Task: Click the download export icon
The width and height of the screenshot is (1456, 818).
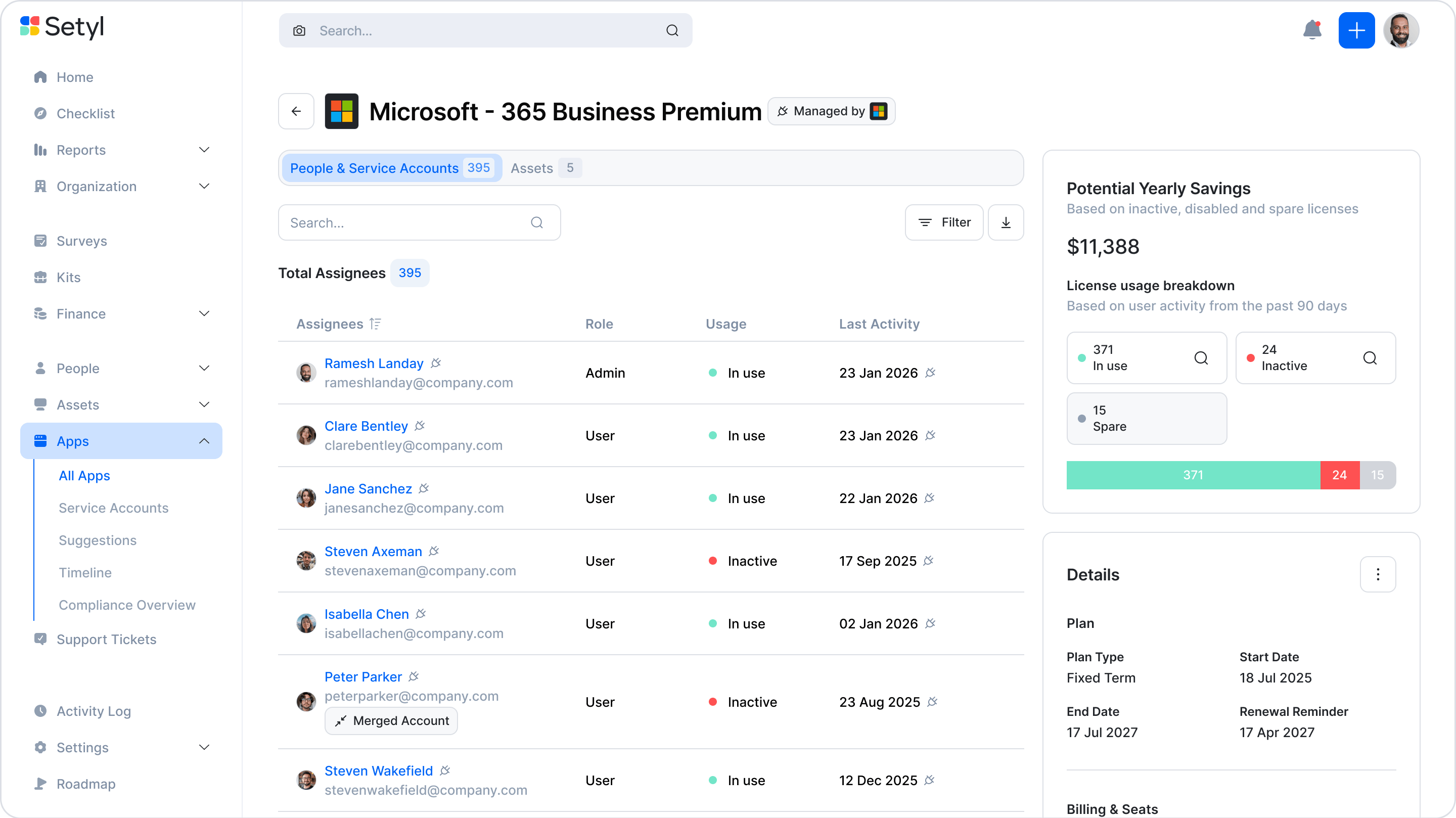Action: pos(1006,223)
